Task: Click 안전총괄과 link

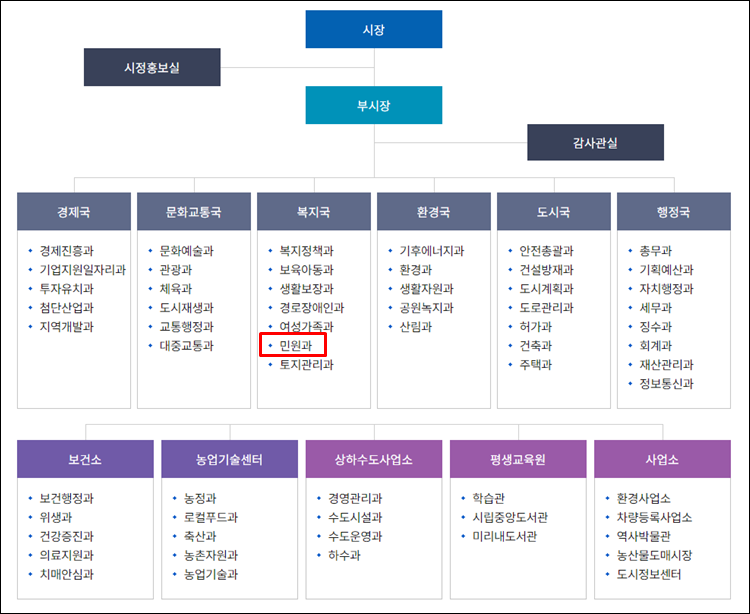Action: (x=547, y=251)
